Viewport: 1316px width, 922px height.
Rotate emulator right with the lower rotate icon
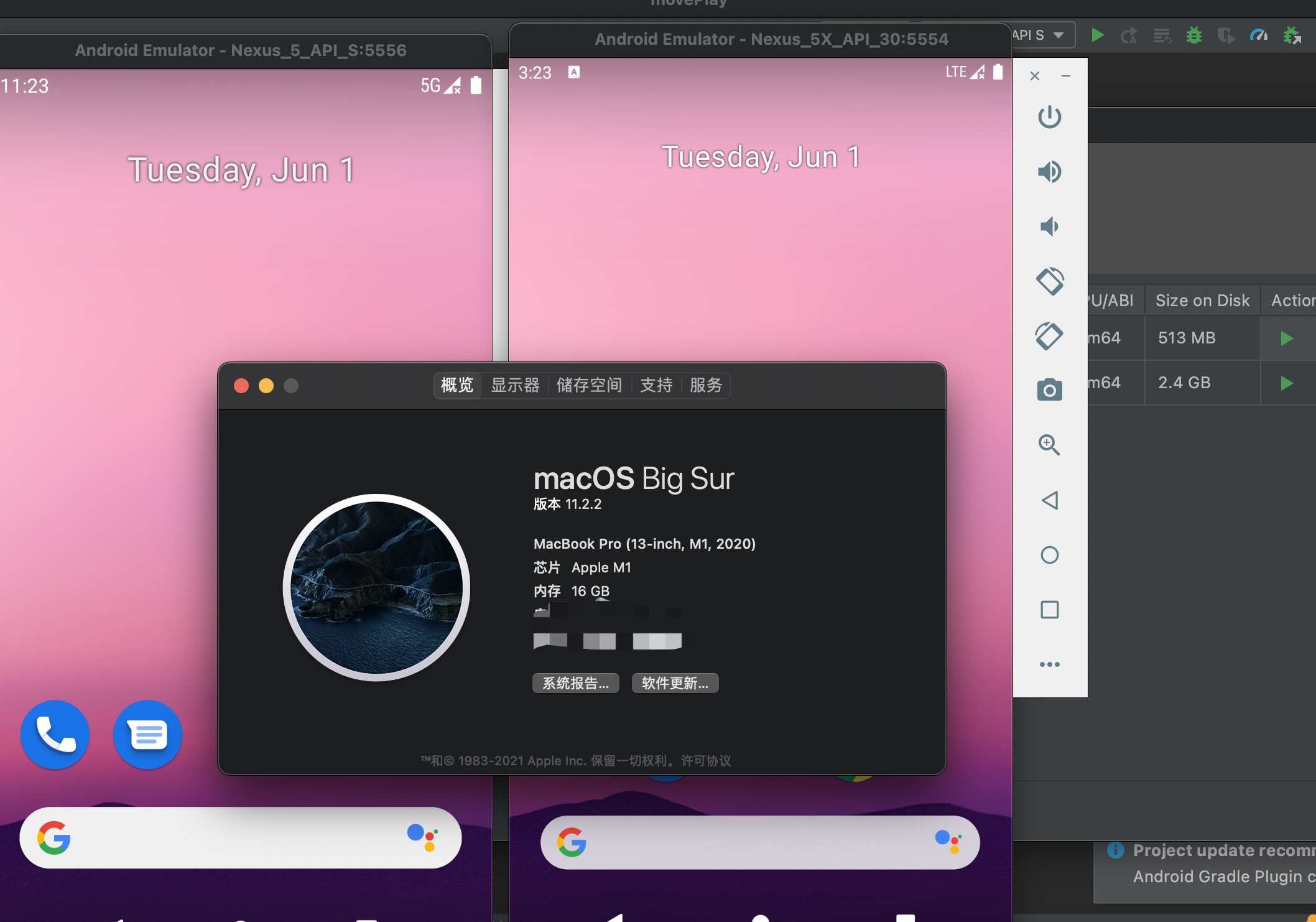point(1049,336)
